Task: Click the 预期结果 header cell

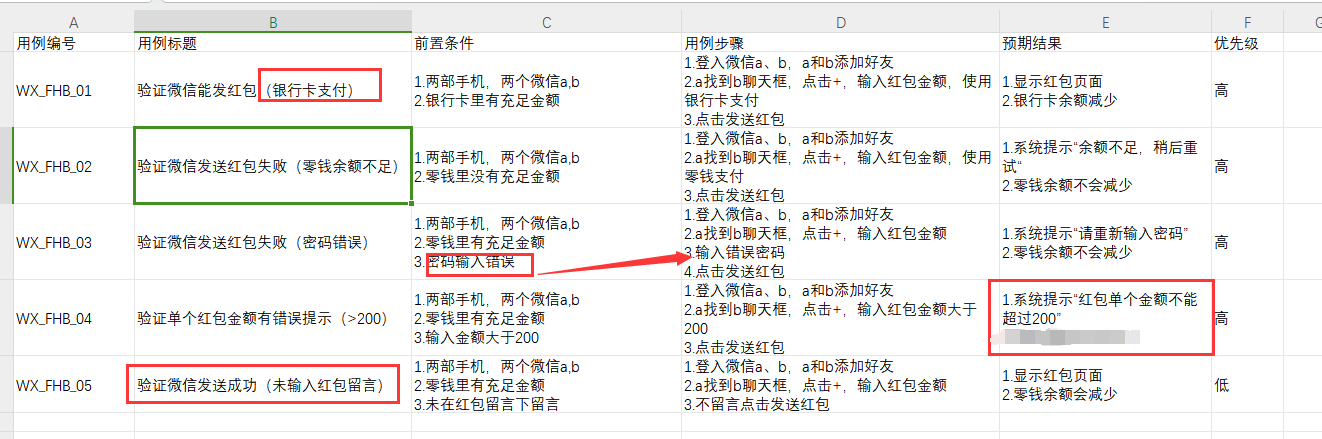Action: coord(1105,43)
